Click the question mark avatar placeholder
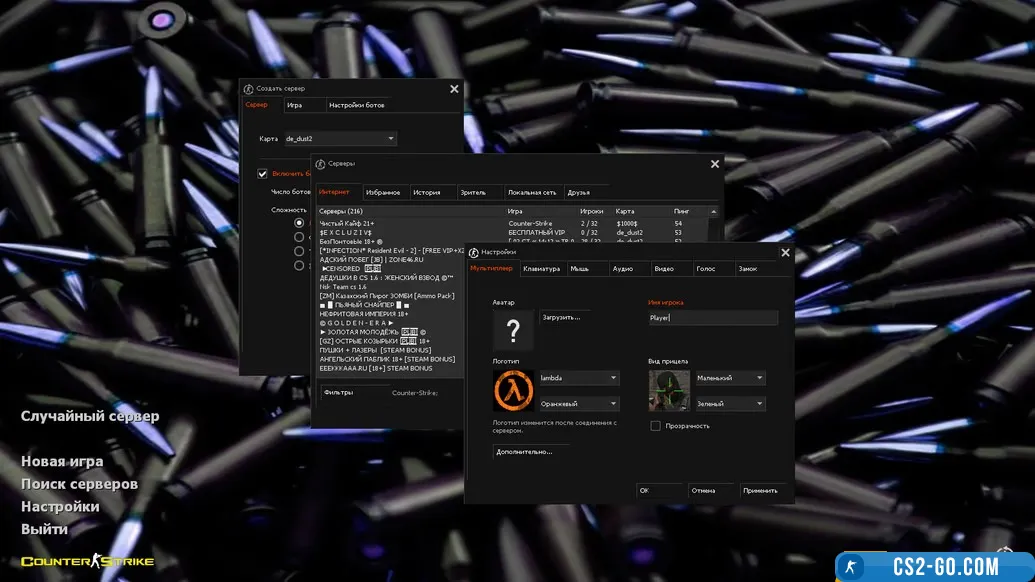 click(513, 330)
